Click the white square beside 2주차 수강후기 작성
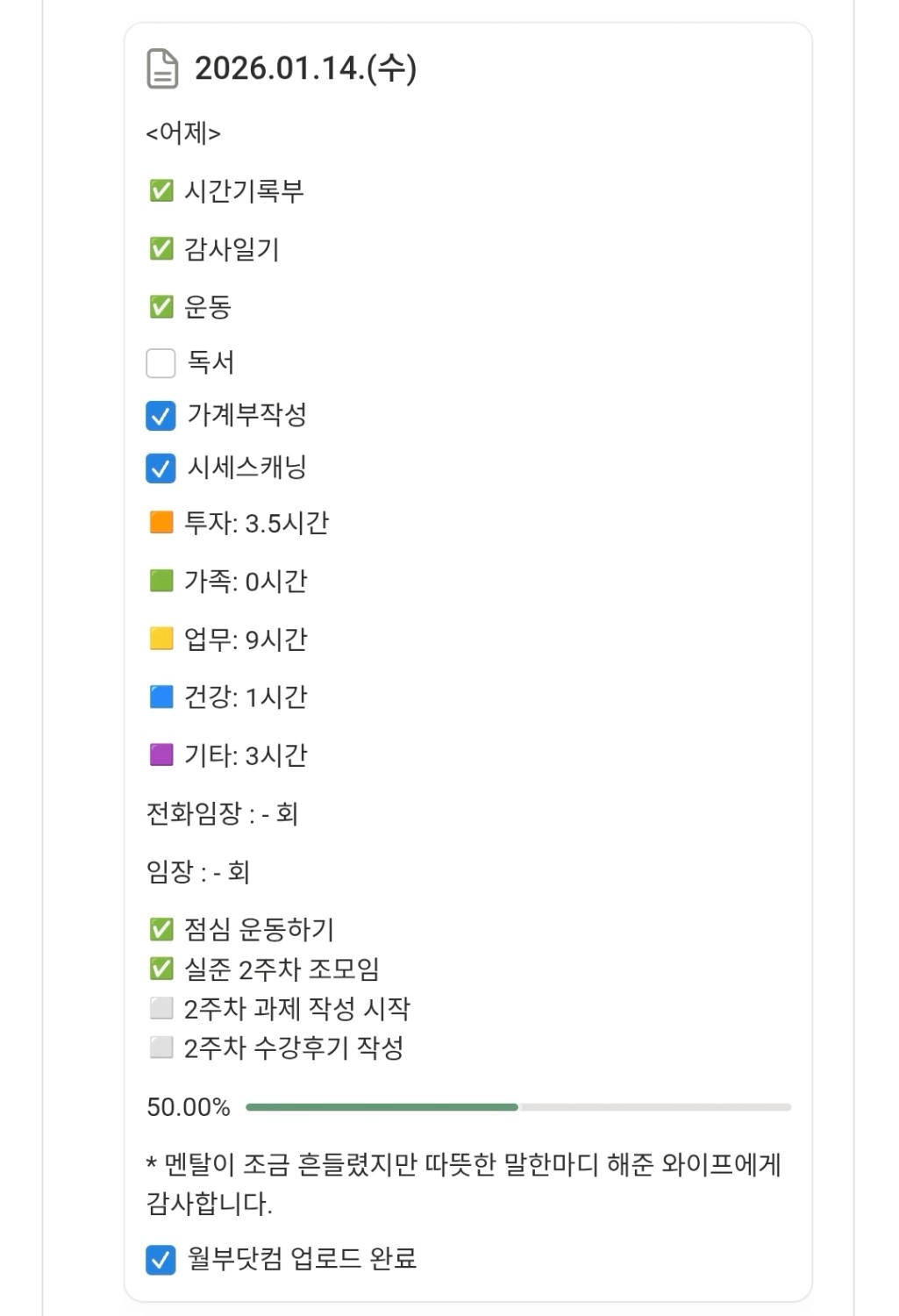Viewport: 899px width, 1316px height. tap(161, 1047)
